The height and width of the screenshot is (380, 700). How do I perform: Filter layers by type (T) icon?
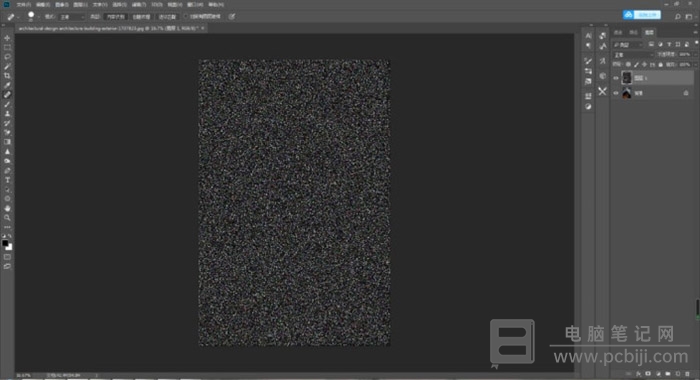(669, 45)
